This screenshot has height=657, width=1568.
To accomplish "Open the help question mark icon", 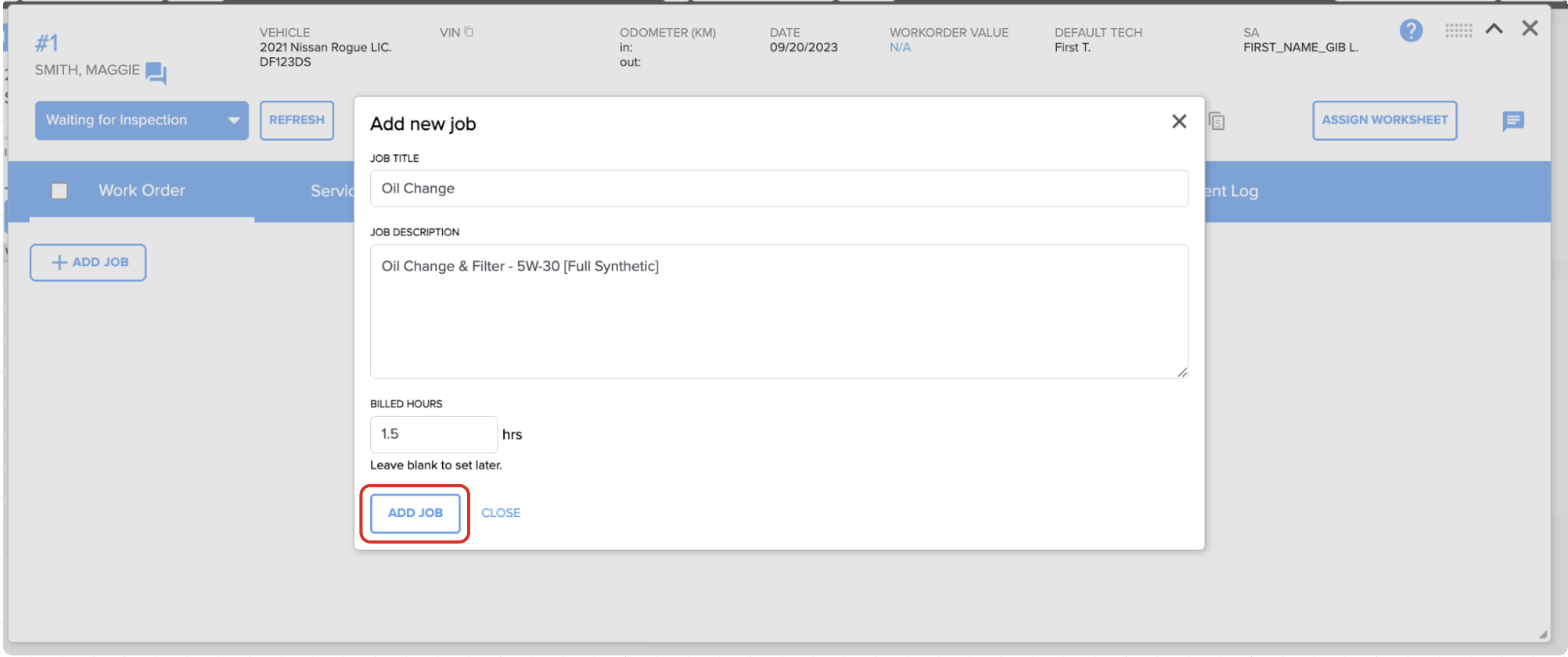I will pyautogui.click(x=1411, y=31).
